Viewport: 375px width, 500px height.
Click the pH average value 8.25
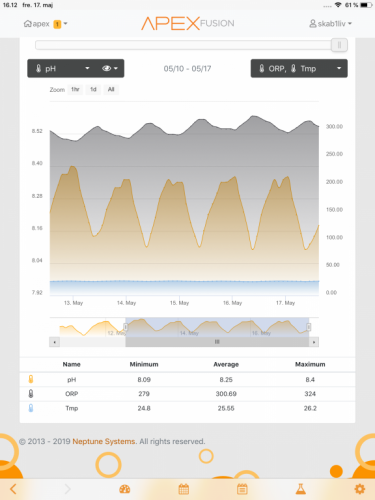coord(226,380)
